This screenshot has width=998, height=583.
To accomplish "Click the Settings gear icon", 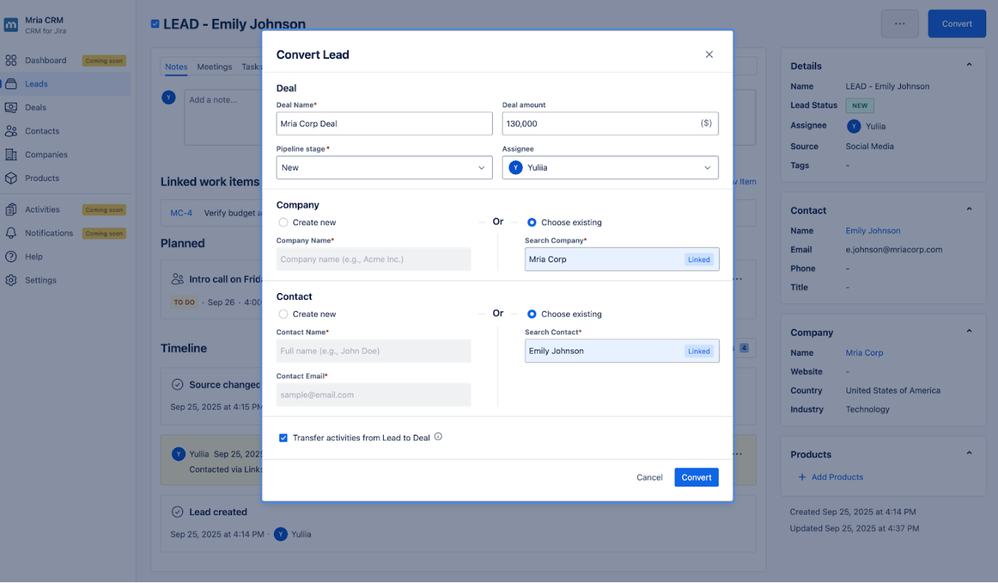I will point(11,280).
